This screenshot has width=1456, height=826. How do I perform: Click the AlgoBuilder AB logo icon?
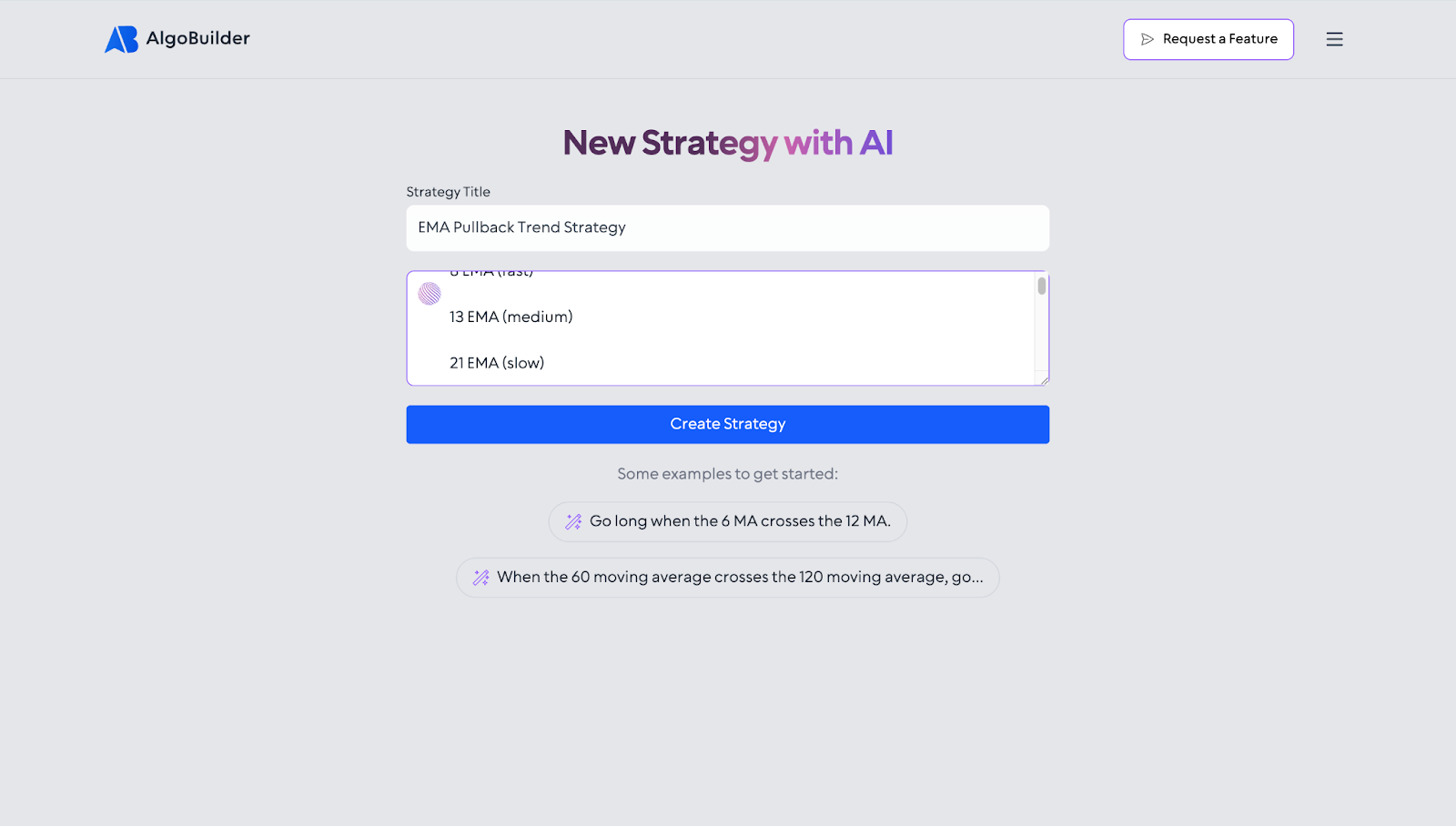tap(119, 38)
